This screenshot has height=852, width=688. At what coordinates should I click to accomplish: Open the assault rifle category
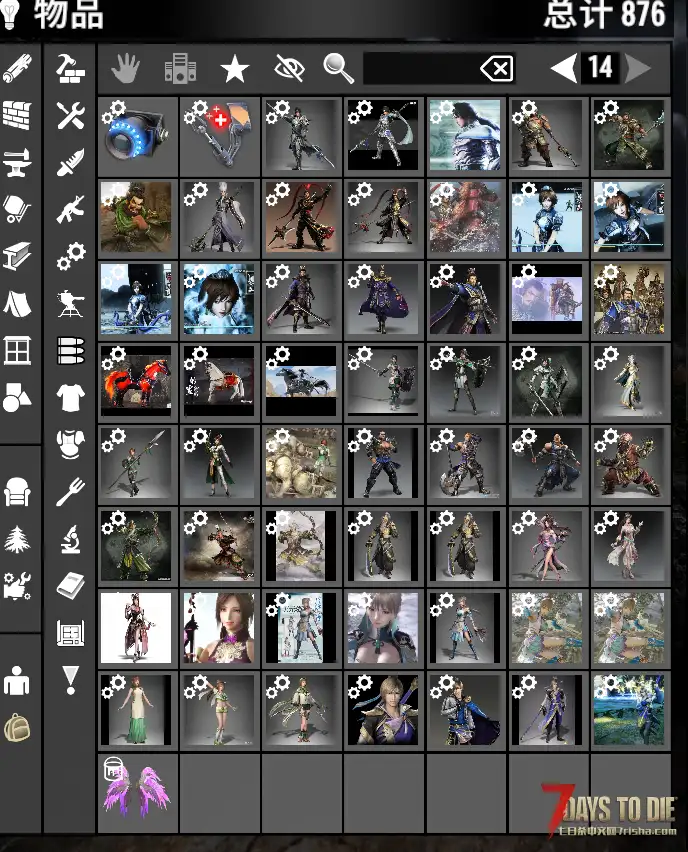click(x=71, y=209)
